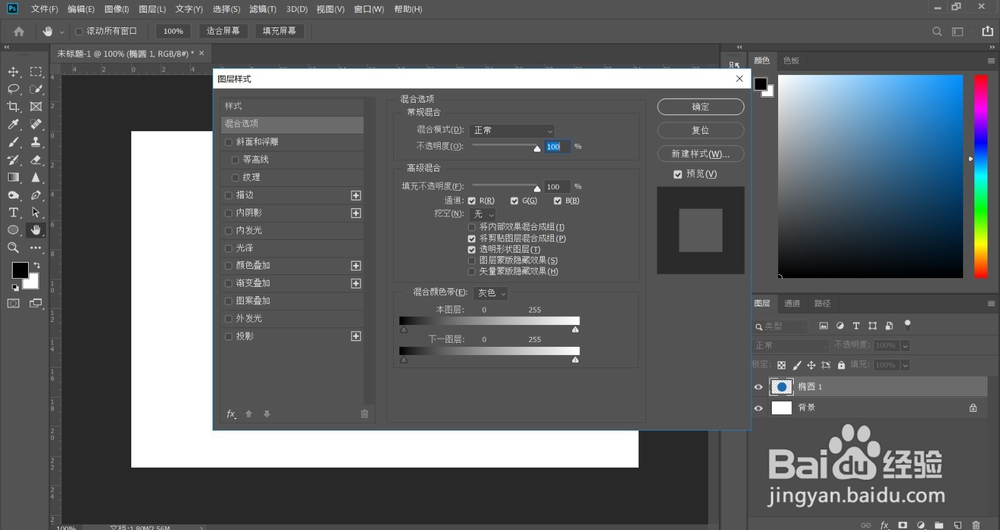
Task: Select the Clone Stamp tool
Action: pyautogui.click(x=36, y=142)
